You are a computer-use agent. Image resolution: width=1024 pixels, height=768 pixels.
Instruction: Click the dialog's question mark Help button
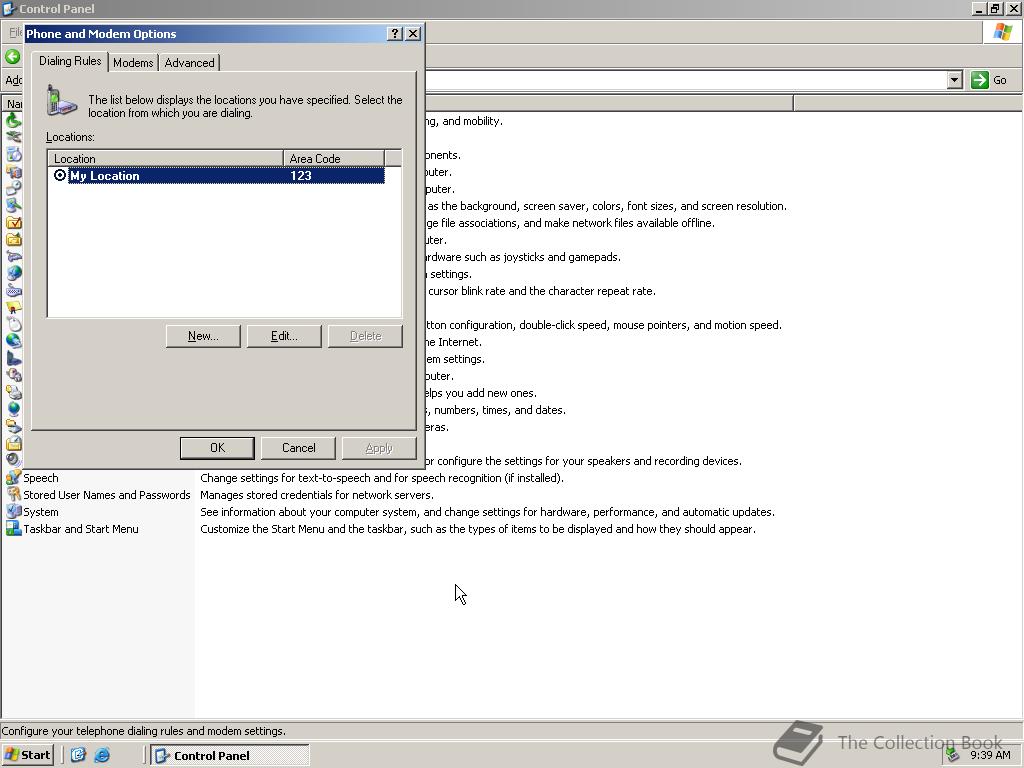(394, 33)
